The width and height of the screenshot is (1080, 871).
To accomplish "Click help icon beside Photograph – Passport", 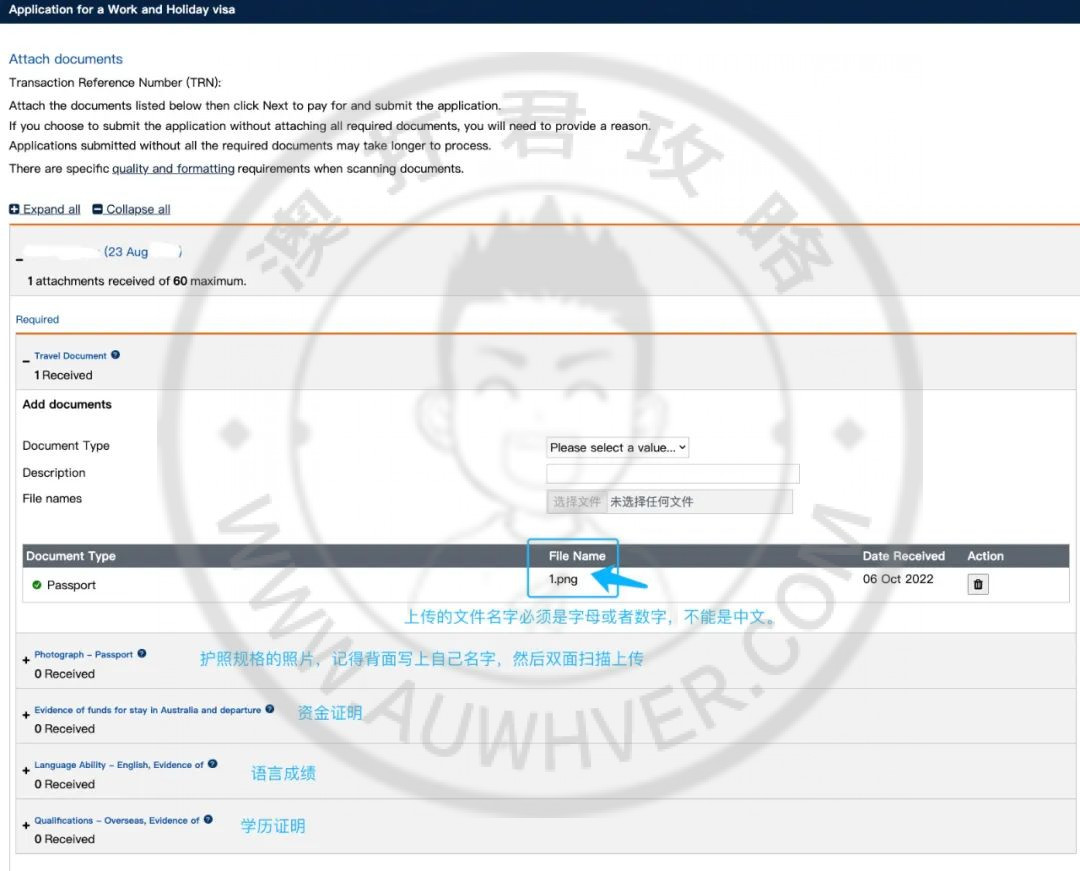I will coord(142,654).
